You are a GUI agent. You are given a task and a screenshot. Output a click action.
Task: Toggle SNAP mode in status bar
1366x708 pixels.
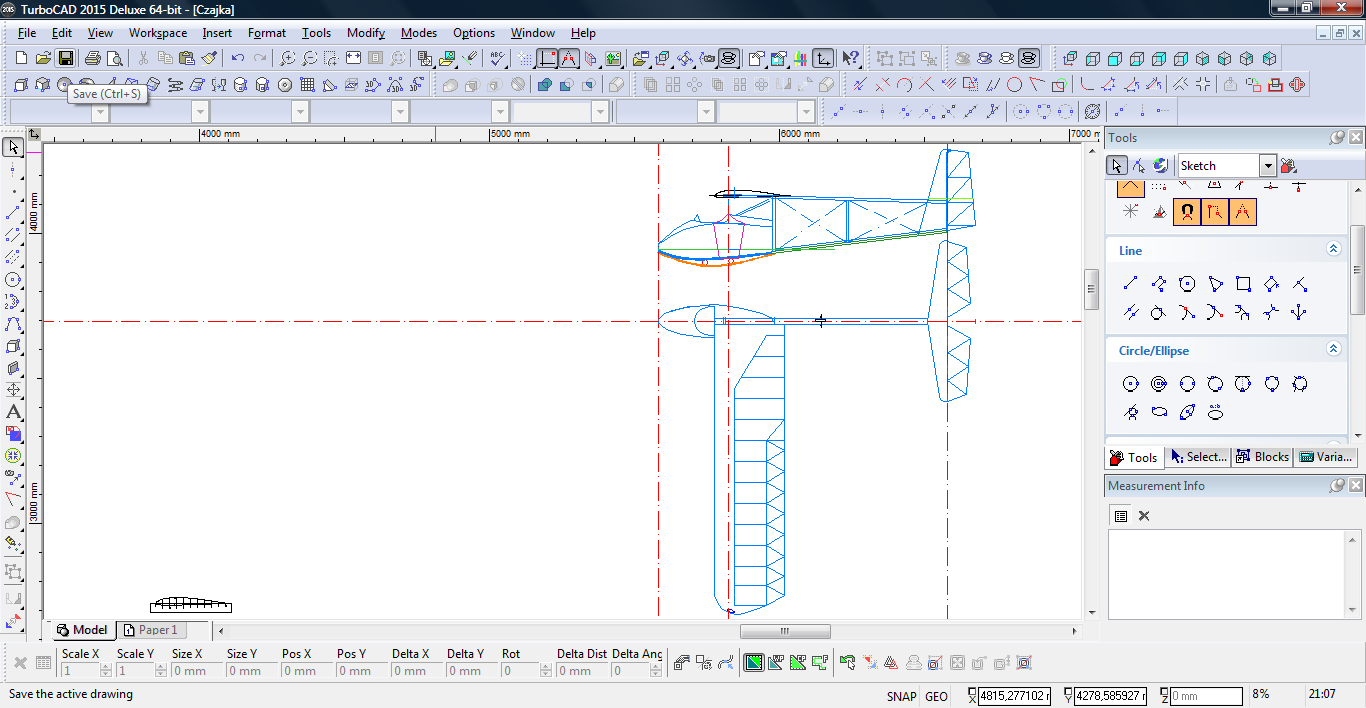click(900, 696)
